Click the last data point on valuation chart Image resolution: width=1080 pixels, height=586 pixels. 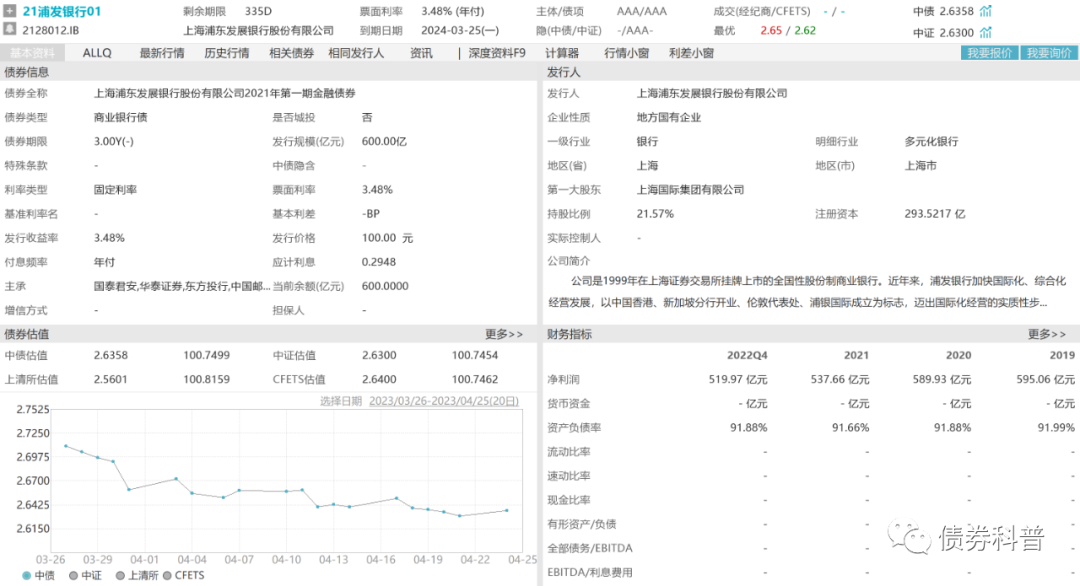(507, 510)
